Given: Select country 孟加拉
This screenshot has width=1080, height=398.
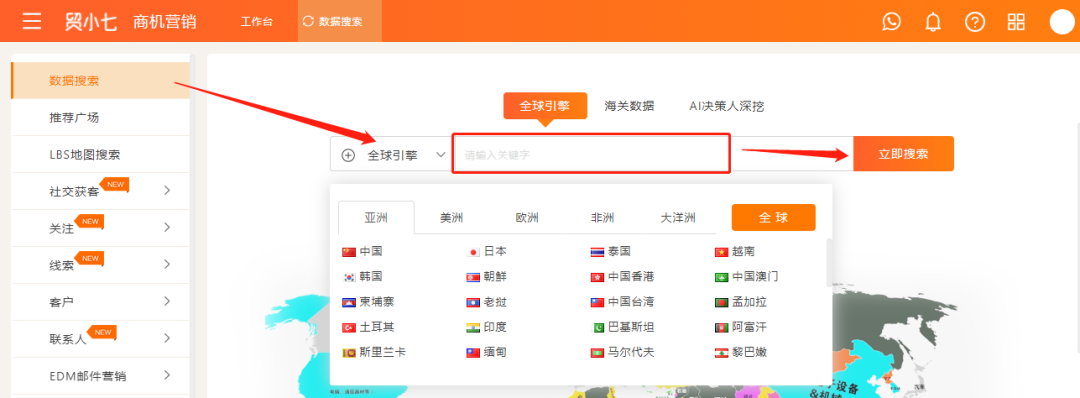Looking at the screenshot, I should [x=741, y=302].
